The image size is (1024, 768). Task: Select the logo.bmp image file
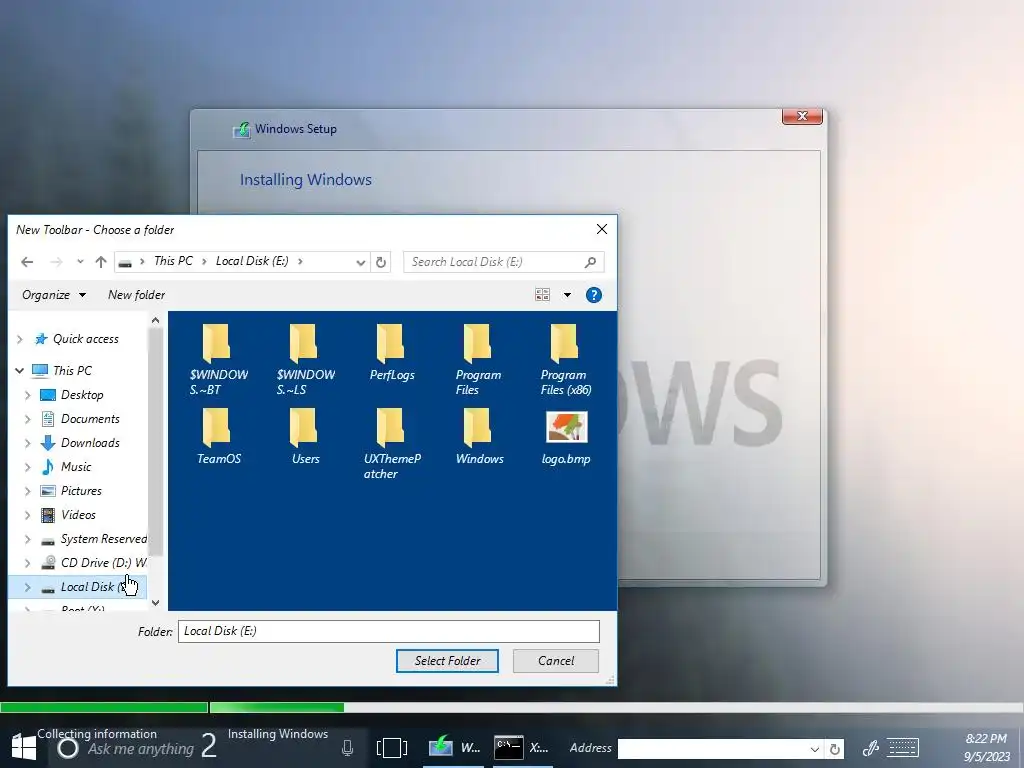(566, 436)
